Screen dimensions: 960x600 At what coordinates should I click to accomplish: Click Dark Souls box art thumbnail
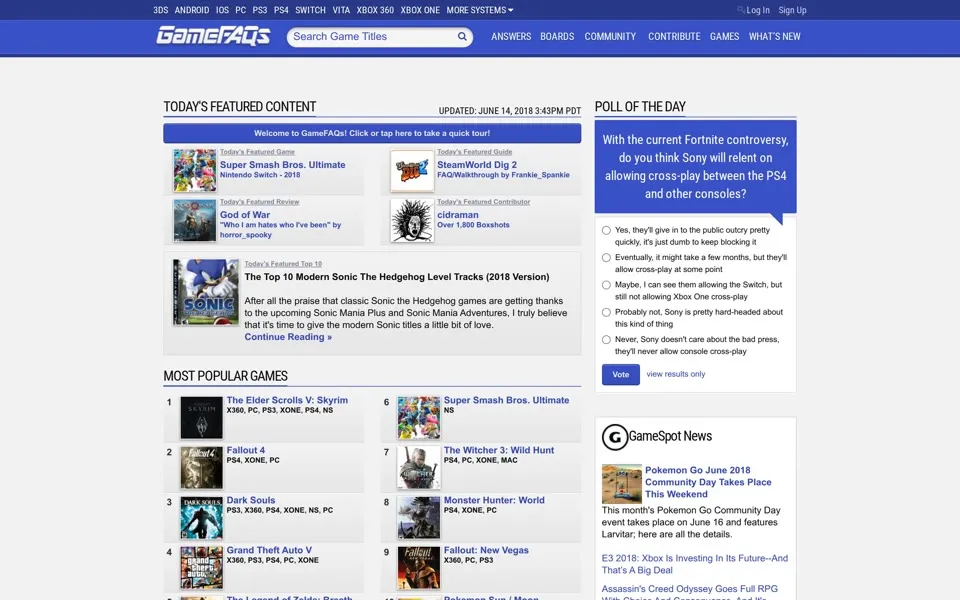click(x=201, y=518)
